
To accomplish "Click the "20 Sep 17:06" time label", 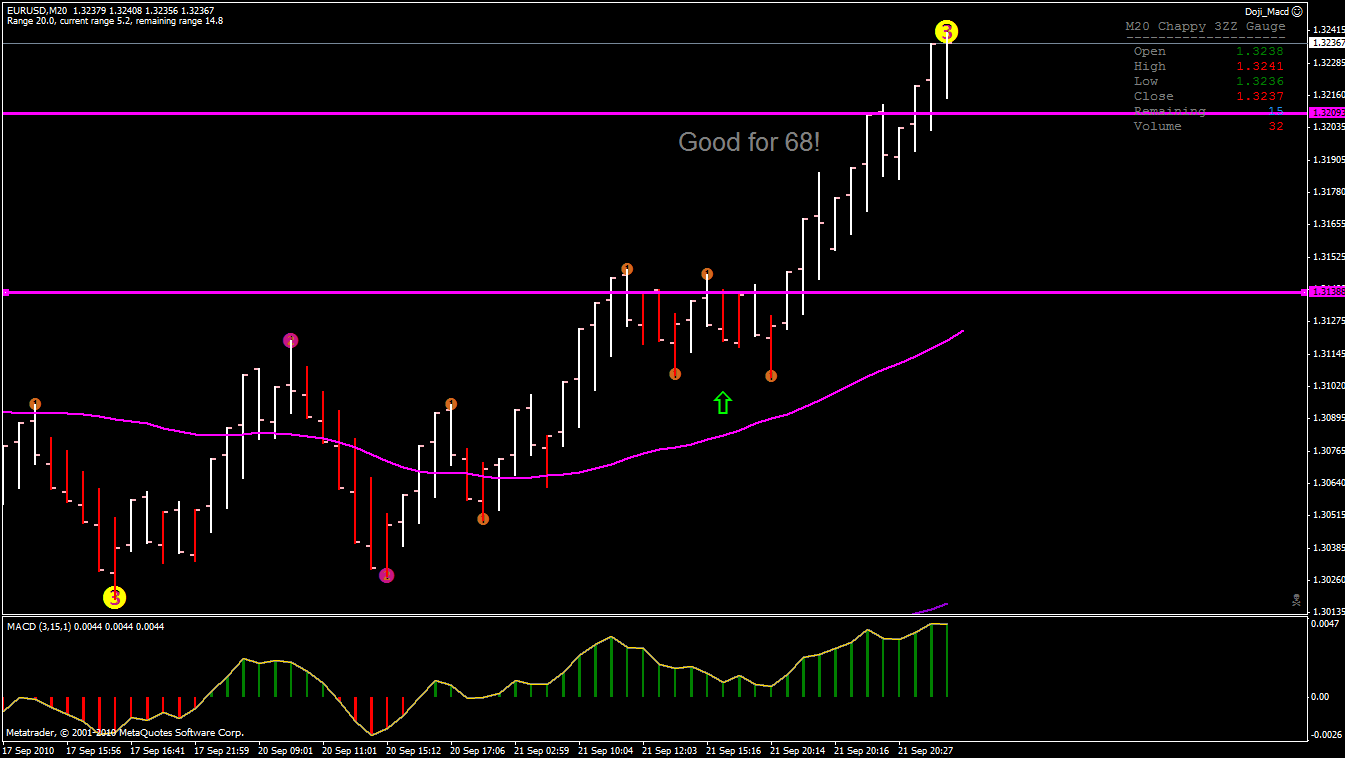I will click(478, 750).
